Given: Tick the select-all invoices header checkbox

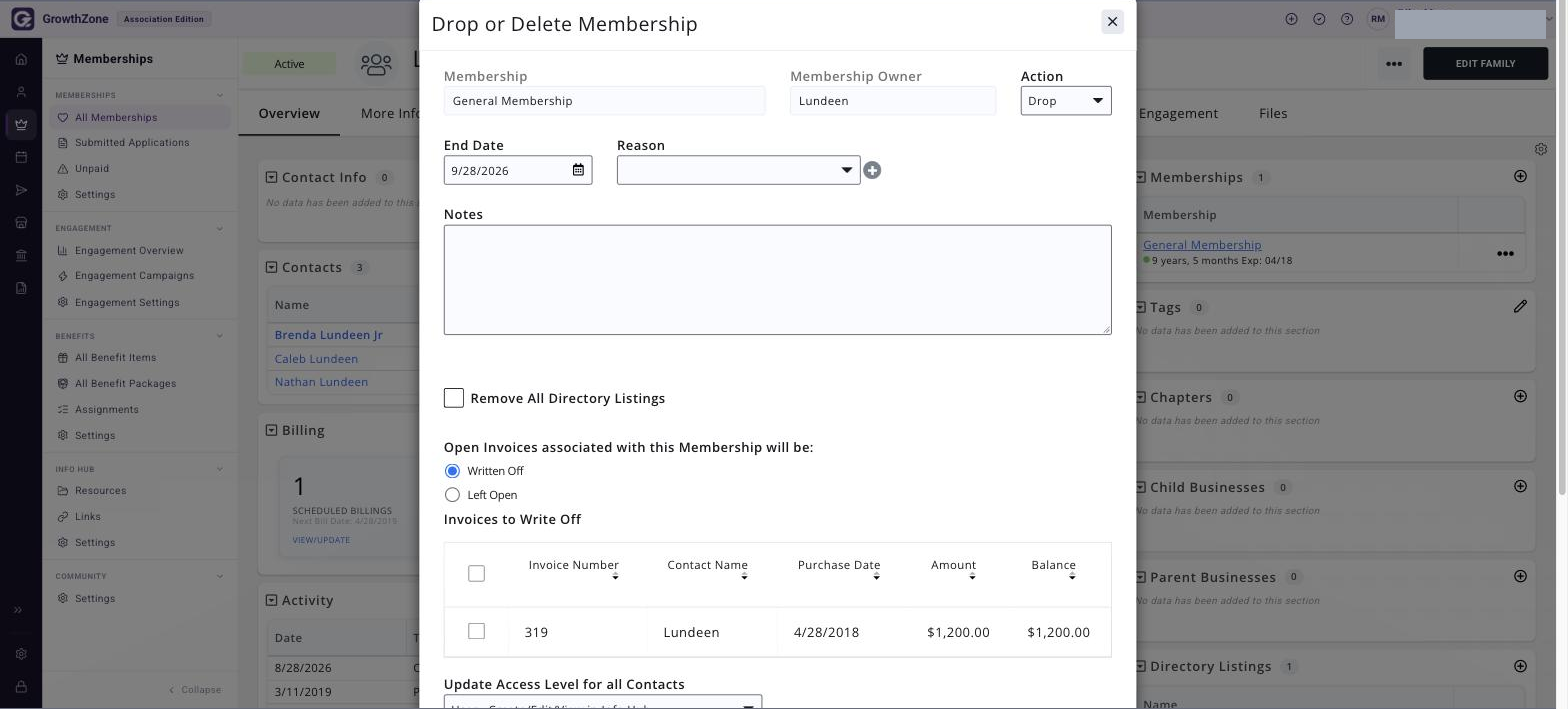Looking at the screenshot, I should [476, 573].
